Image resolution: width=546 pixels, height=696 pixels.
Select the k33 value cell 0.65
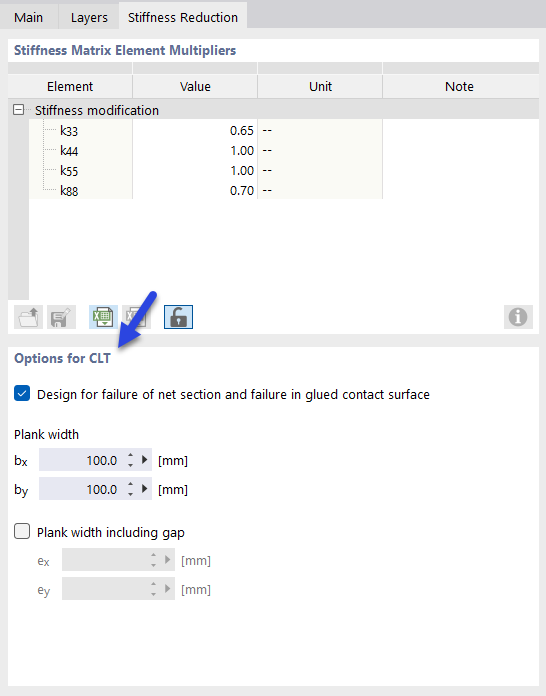pos(195,130)
